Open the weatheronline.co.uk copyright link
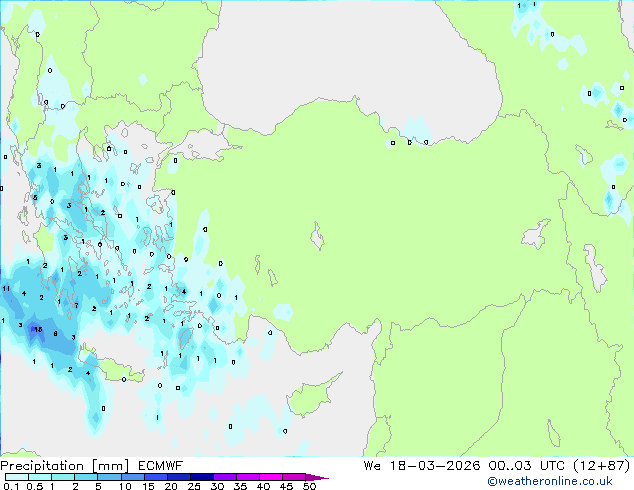The width and height of the screenshot is (634, 490). tap(550, 481)
